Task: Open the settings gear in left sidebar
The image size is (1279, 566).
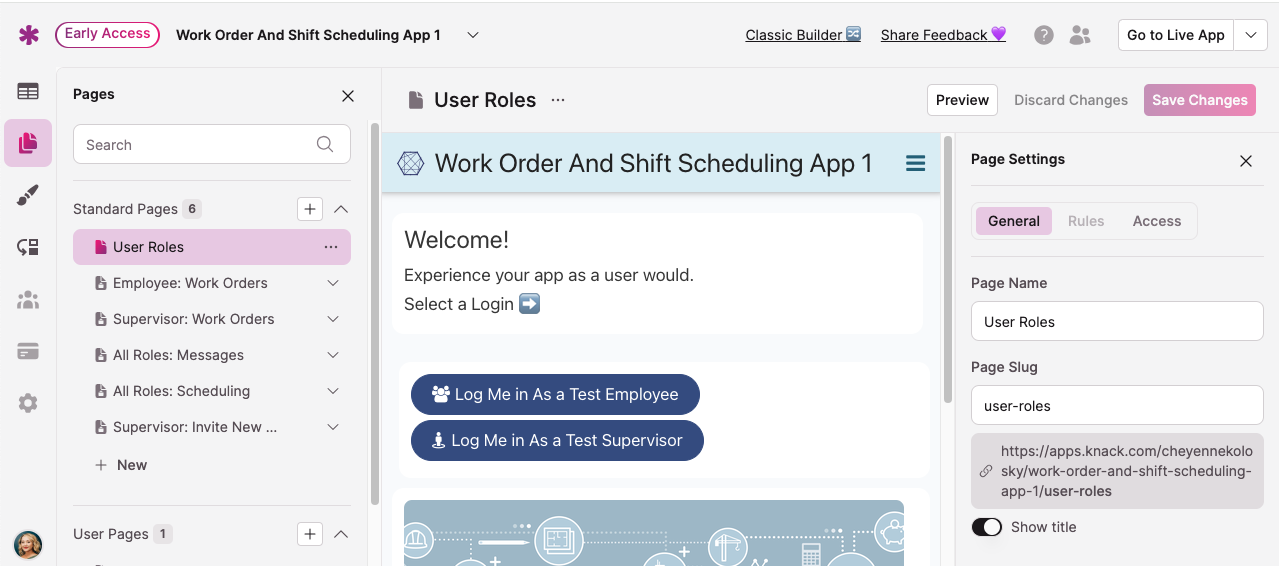Action: click(x=28, y=403)
